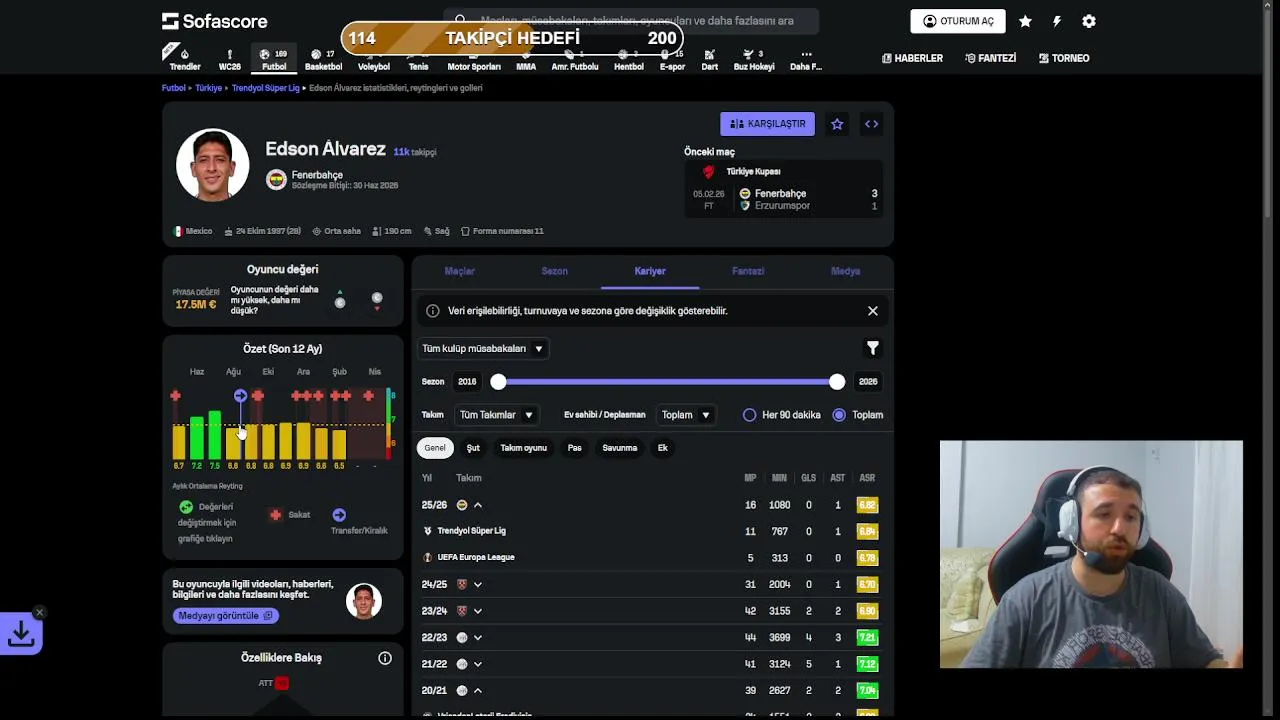This screenshot has height=720, width=1280.
Task: Select the Takım oyunu stat chip
Action: click(x=523, y=448)
